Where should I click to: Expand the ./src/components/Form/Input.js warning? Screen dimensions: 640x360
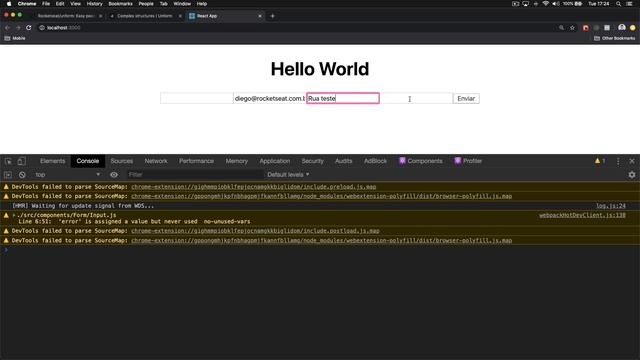14,215
